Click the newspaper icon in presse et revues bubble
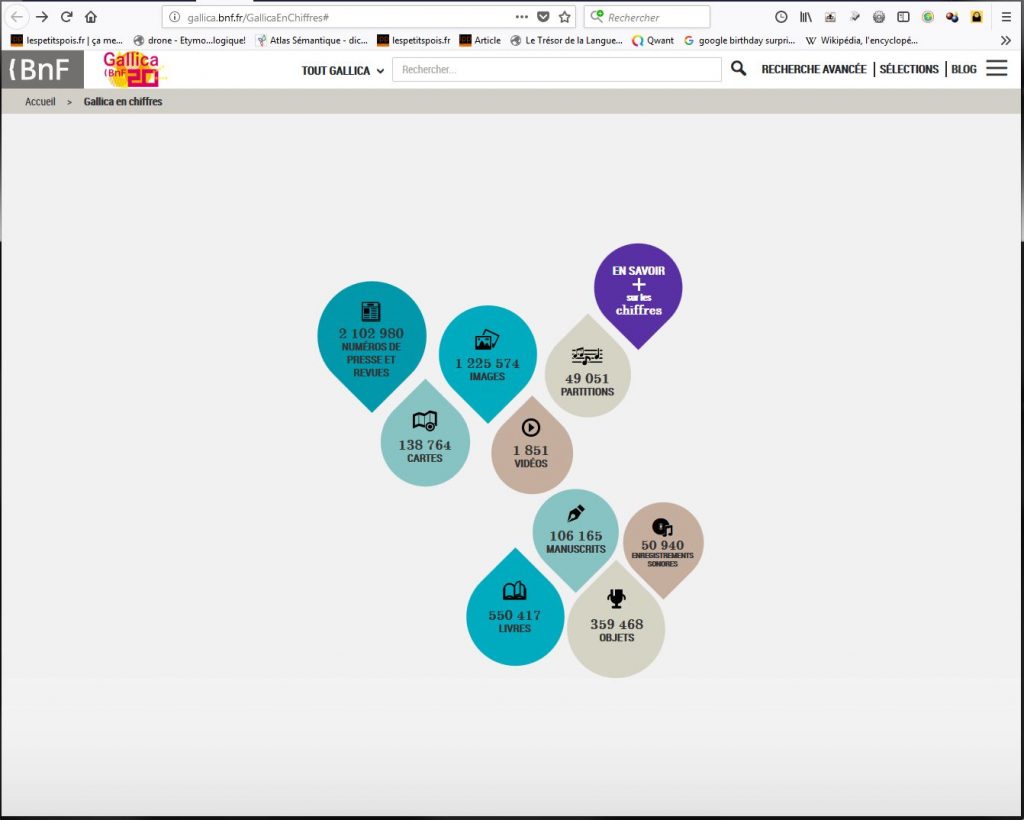Viewport: 1024px width, 820px height. [371, 311]
